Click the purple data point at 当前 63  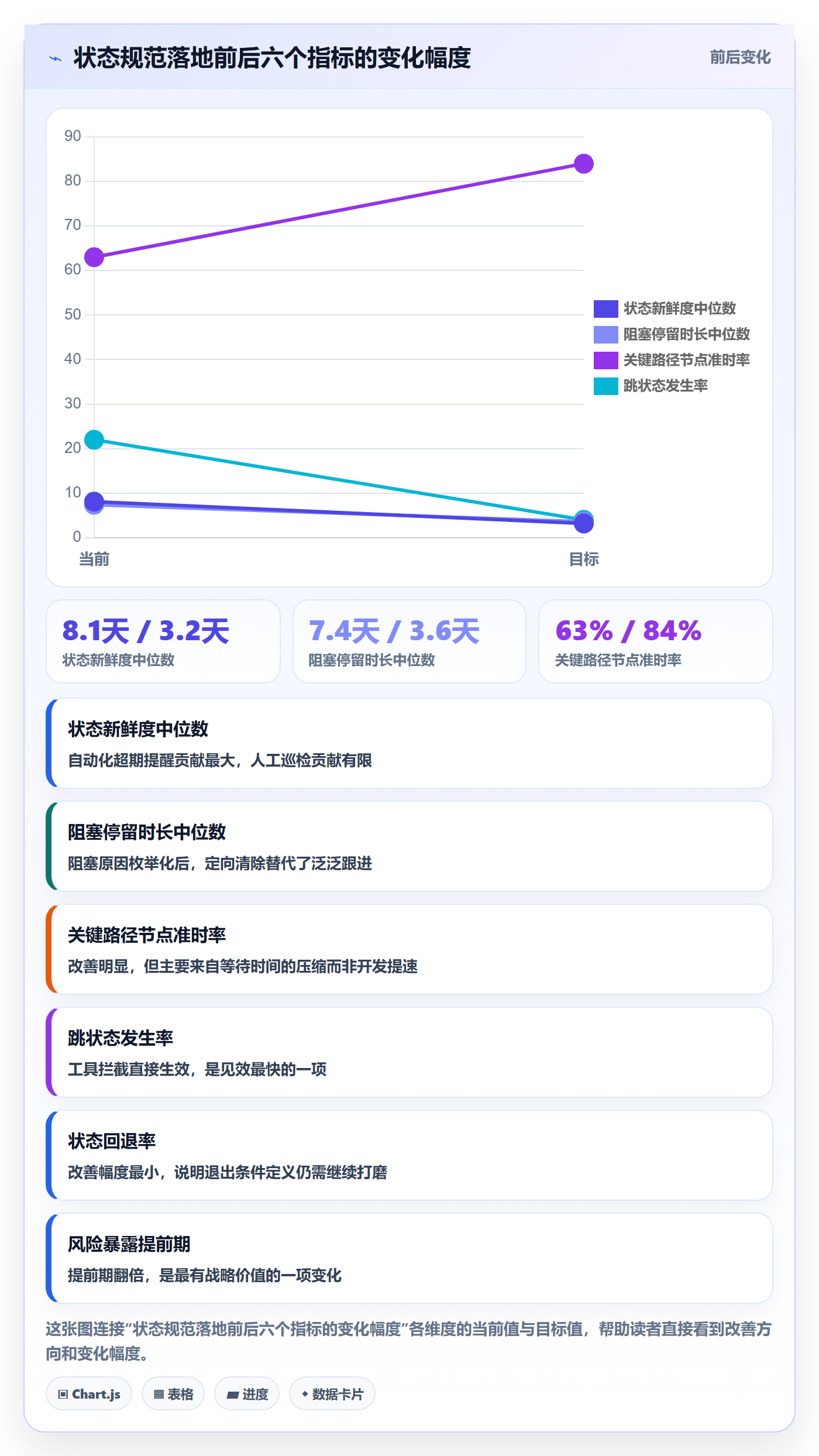pos(94,257)
